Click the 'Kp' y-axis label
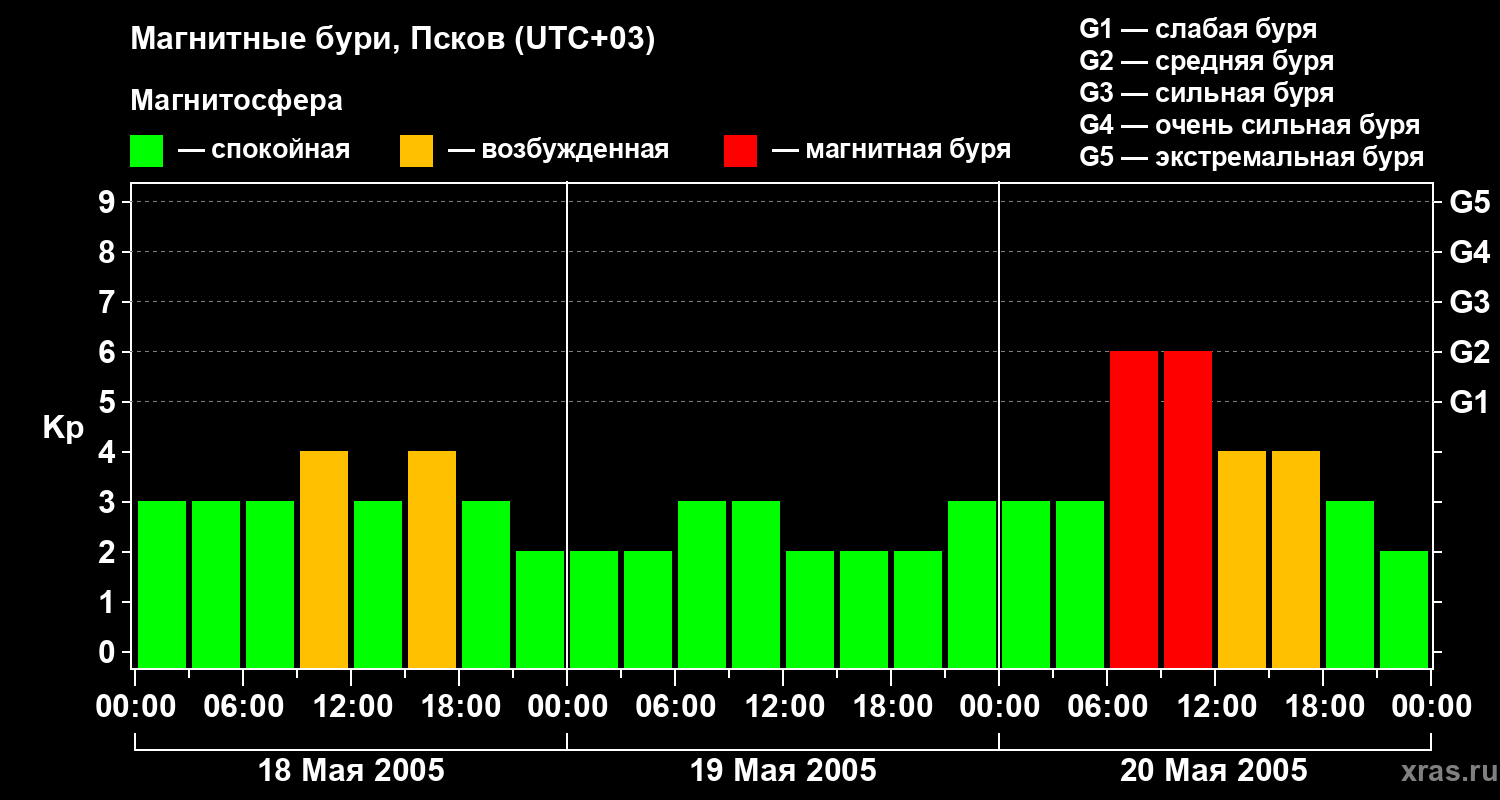 pyautogui.click(x=63, y=428)
